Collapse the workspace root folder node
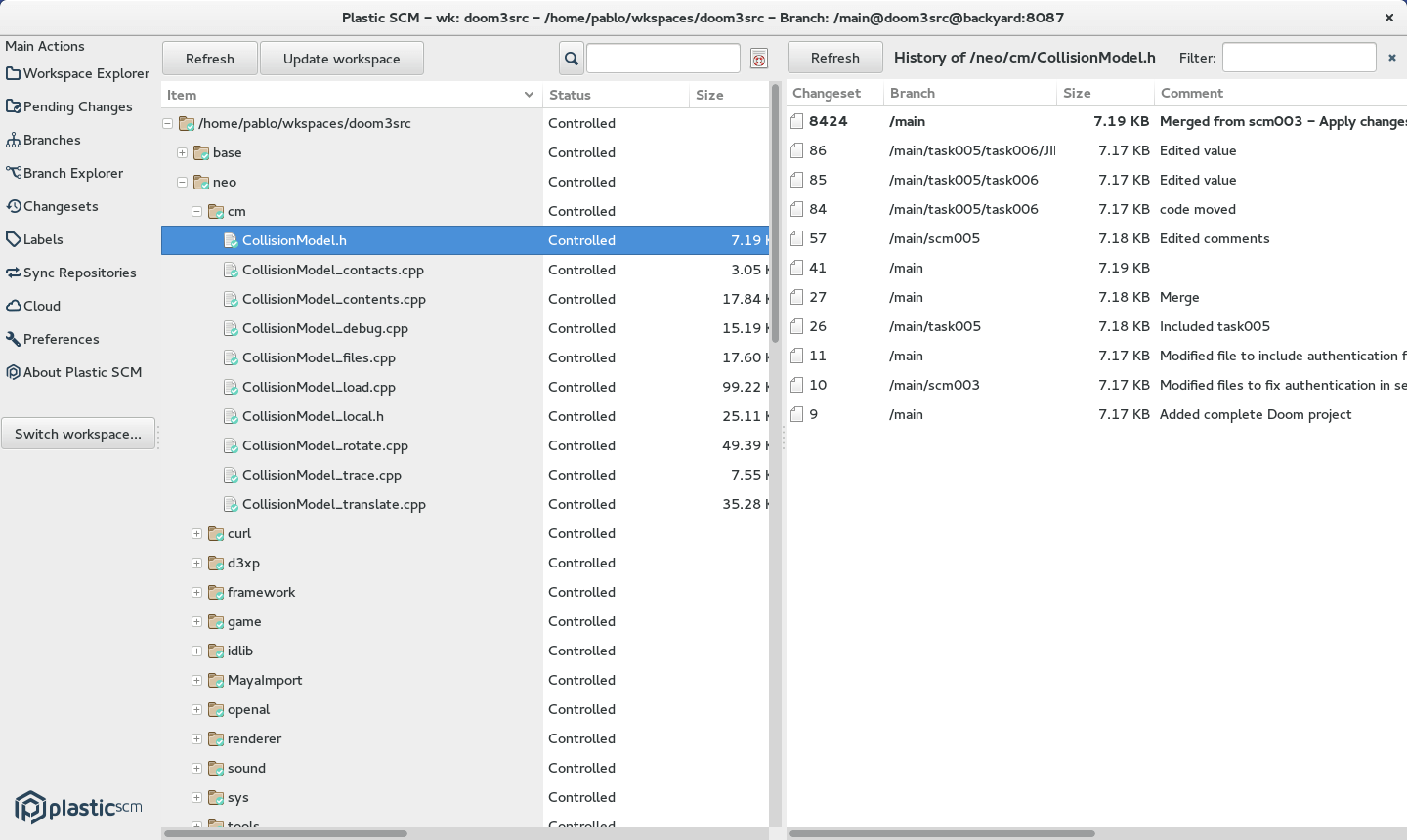This screenshot has height=840, width=1407. 167,124
